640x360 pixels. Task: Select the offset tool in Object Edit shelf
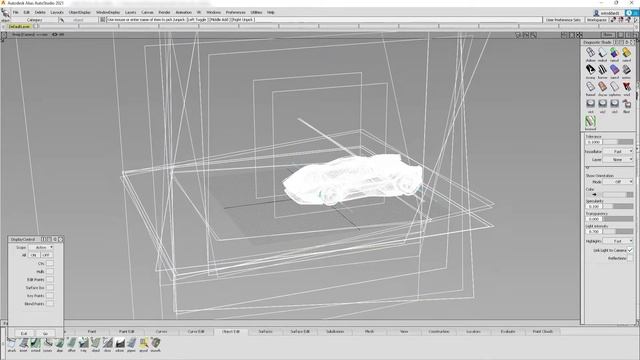(71, 343)
